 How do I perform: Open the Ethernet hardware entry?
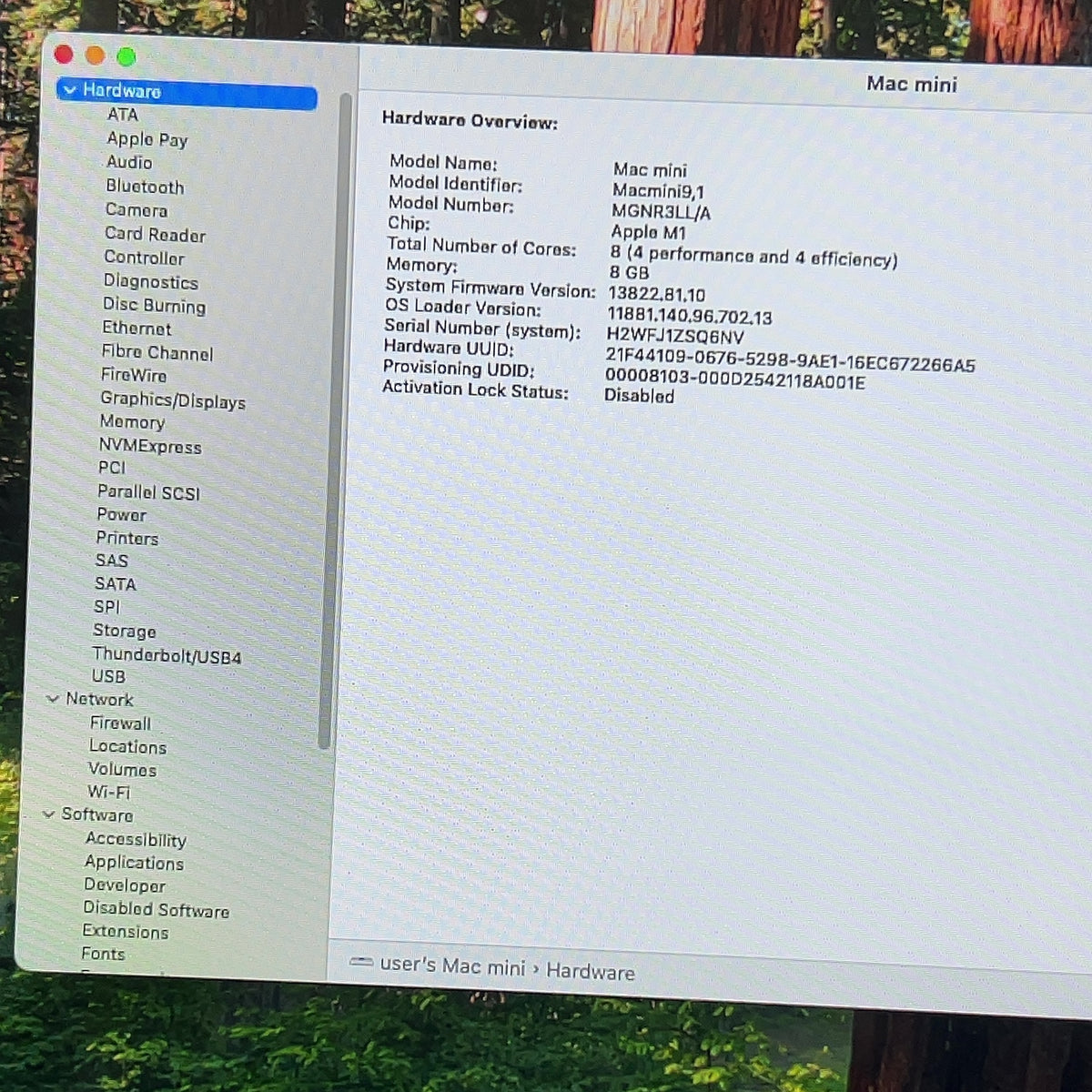click(x=136, y=329)
